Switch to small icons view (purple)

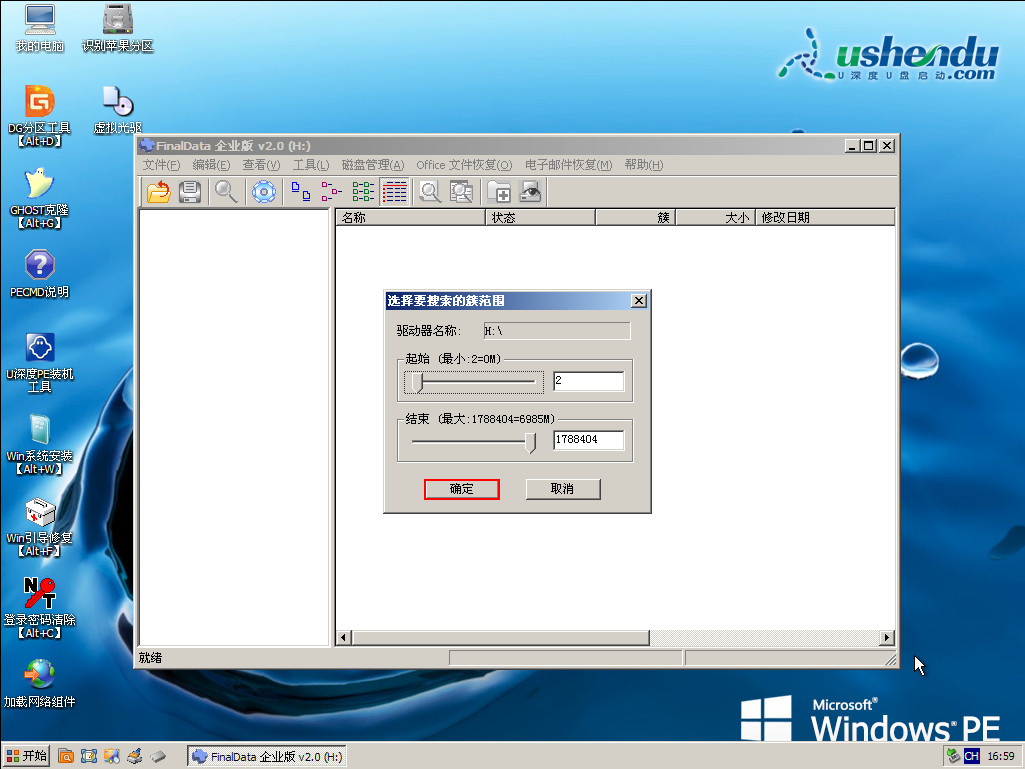coord(331,192)
